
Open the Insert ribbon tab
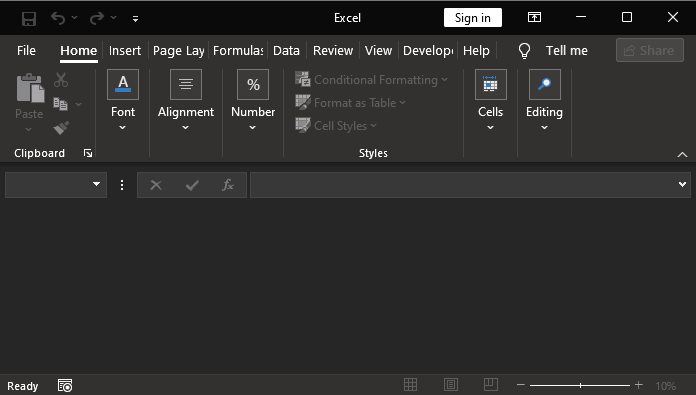pos(125,51)
